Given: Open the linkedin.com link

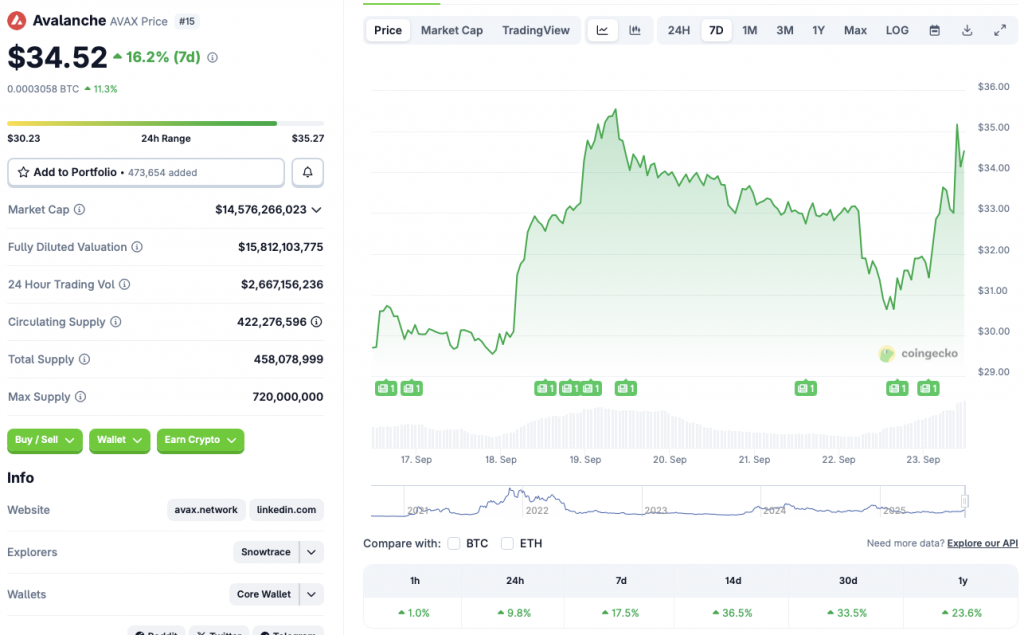Looking at the screenshot, I should point(286,510).
